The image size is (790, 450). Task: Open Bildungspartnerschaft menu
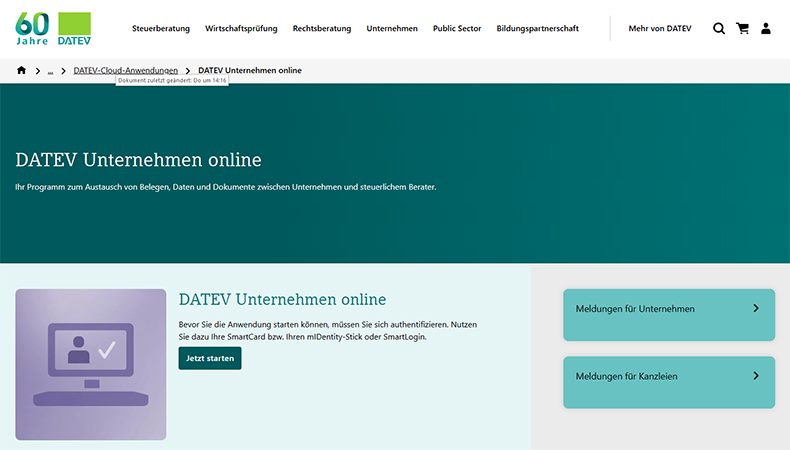pyautogui.click(x=537, y=29)
